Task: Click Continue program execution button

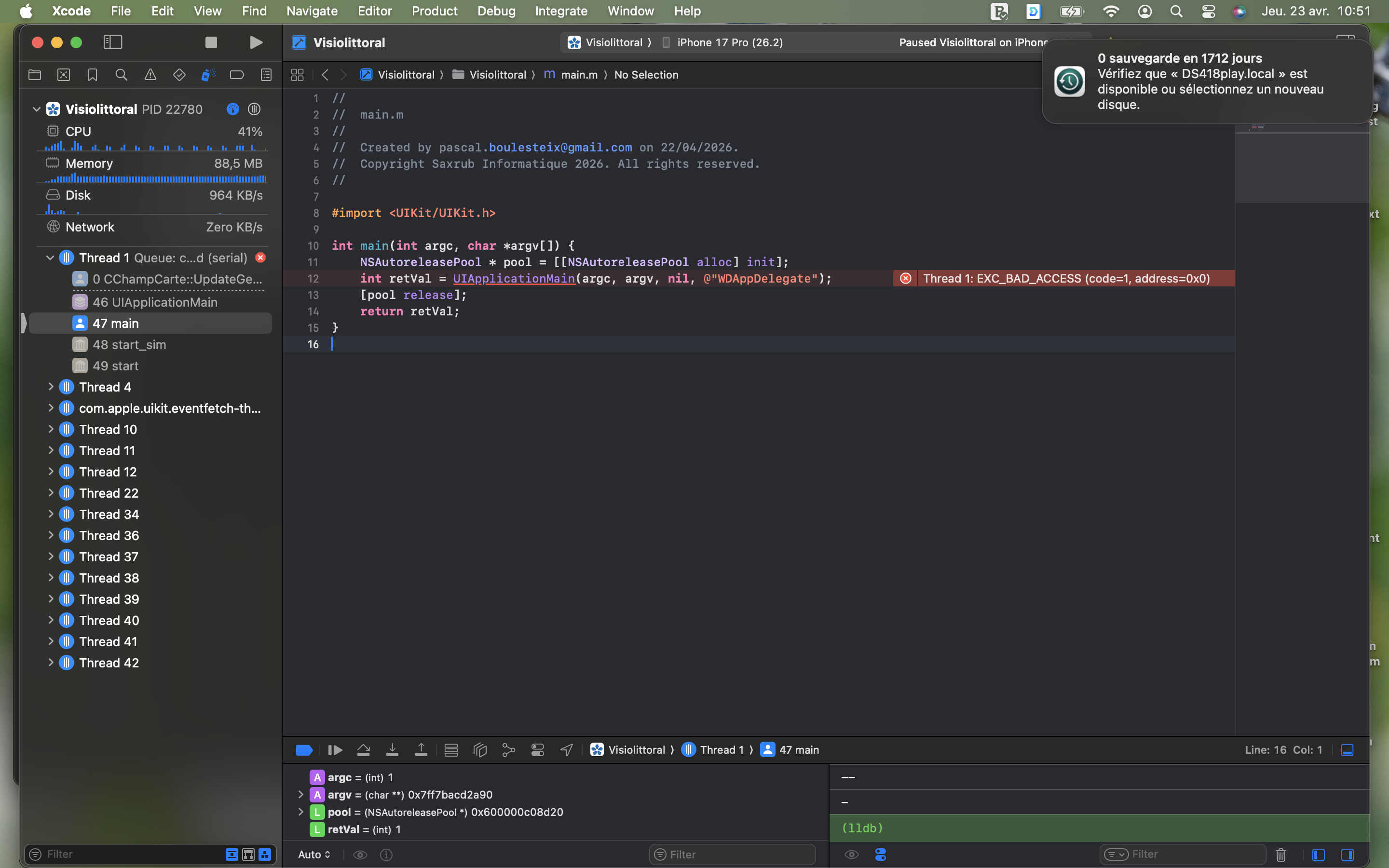Action: [335, 750]
